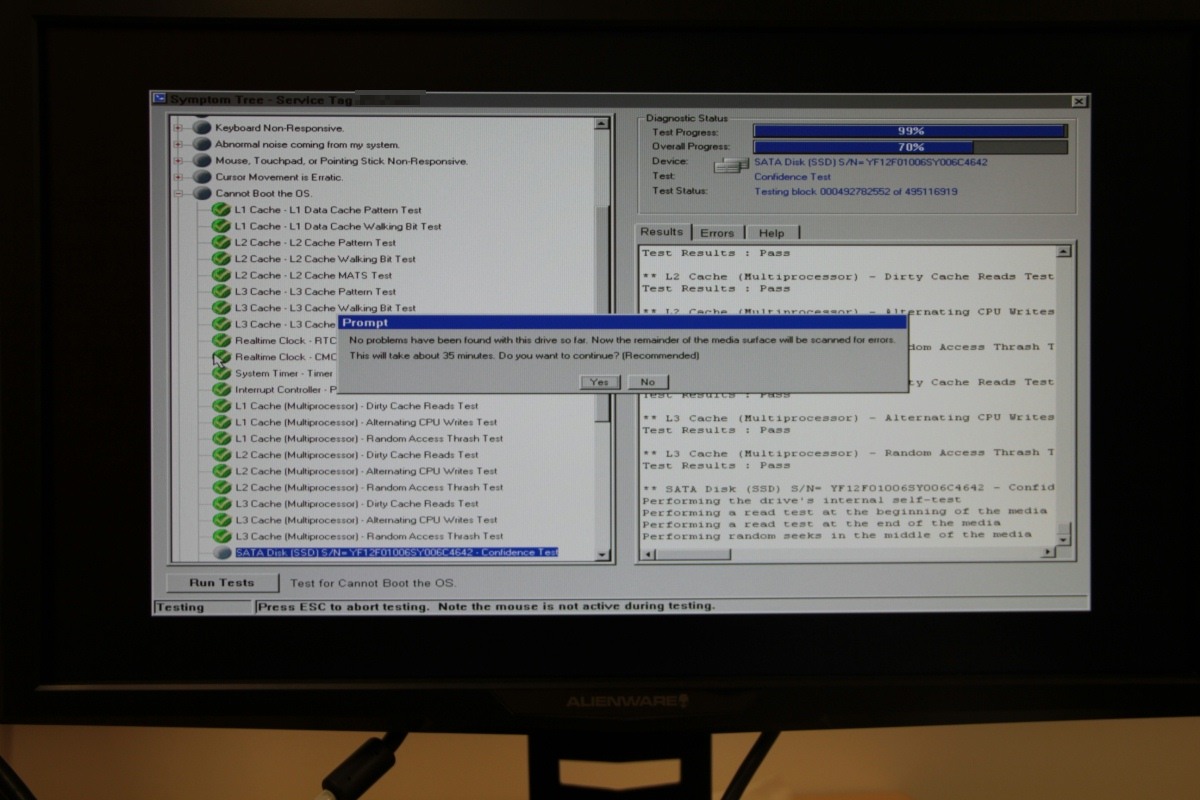
Task: Expand the Mouse, Touchpad, or Pointing Stick node
Action: (x=179, y=161)
